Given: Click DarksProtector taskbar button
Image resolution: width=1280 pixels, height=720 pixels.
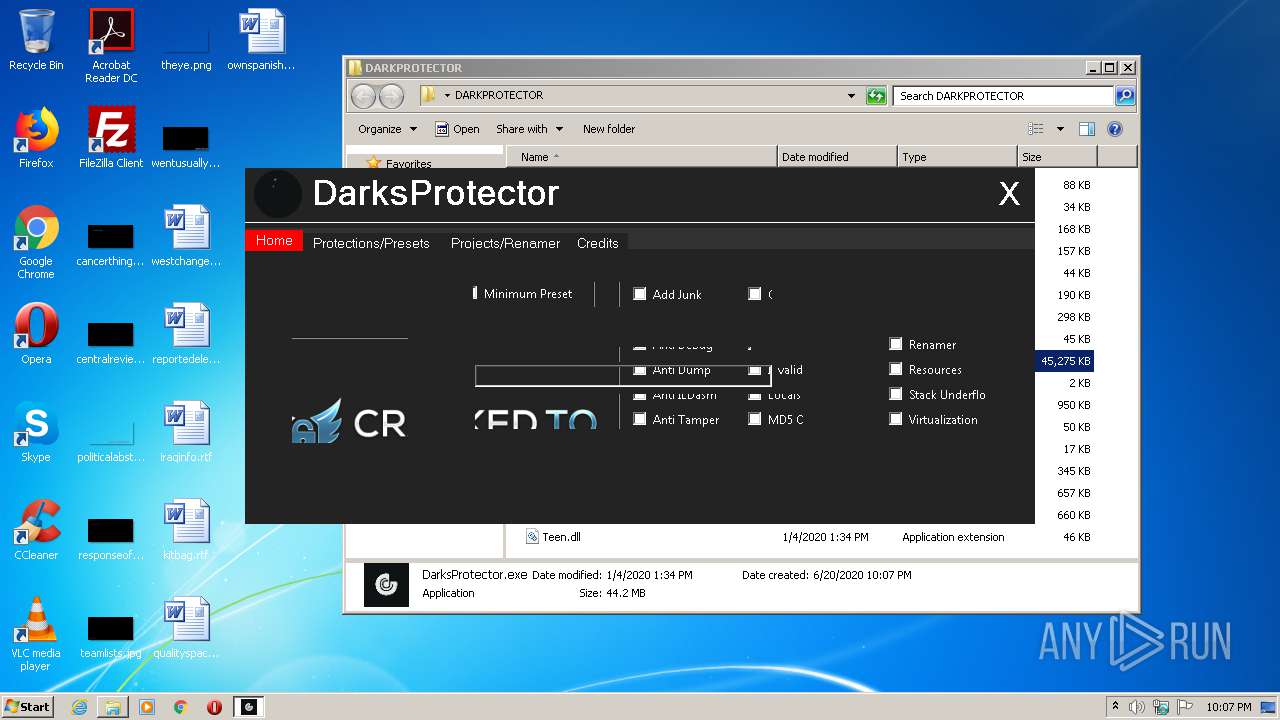Looking at the screenshot, I should pyautogui.click(x=249, y=707).
